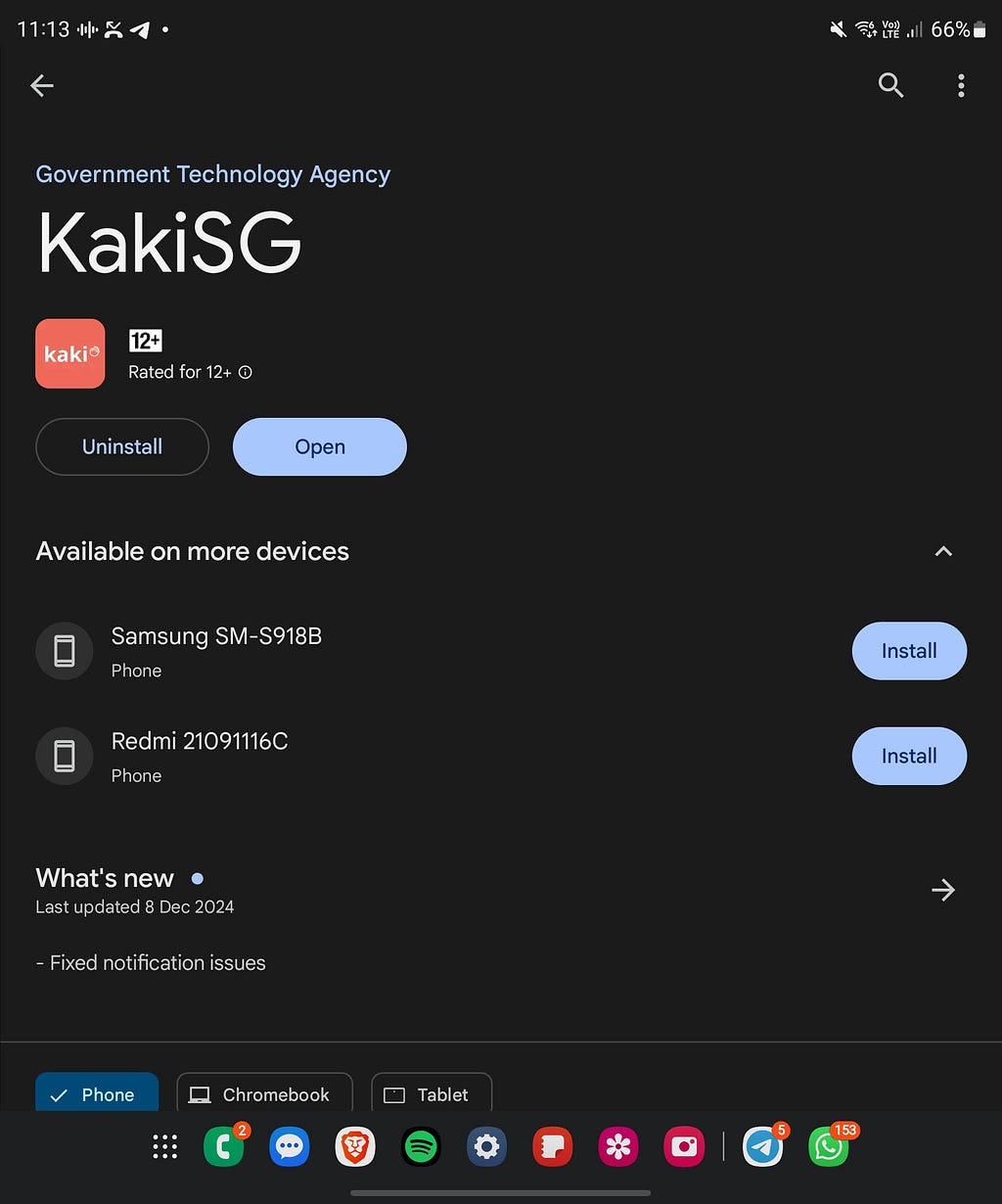This screenshot has height=1204, width=1002.
Task: Open the app drawer grid icon
Action: pyautogui.click(x=165, y=1147)
